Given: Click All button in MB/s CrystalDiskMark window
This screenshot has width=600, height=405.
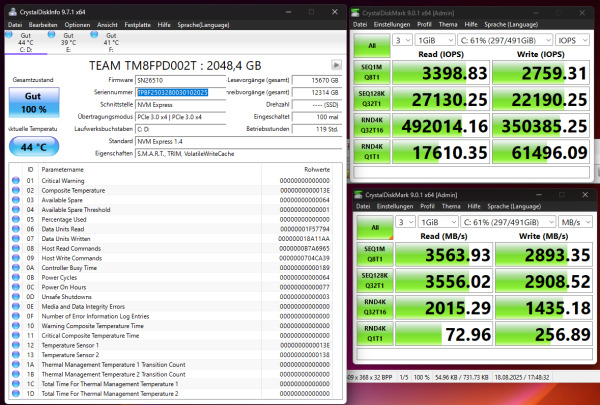Looking at the screenshot, I should 375,227.
